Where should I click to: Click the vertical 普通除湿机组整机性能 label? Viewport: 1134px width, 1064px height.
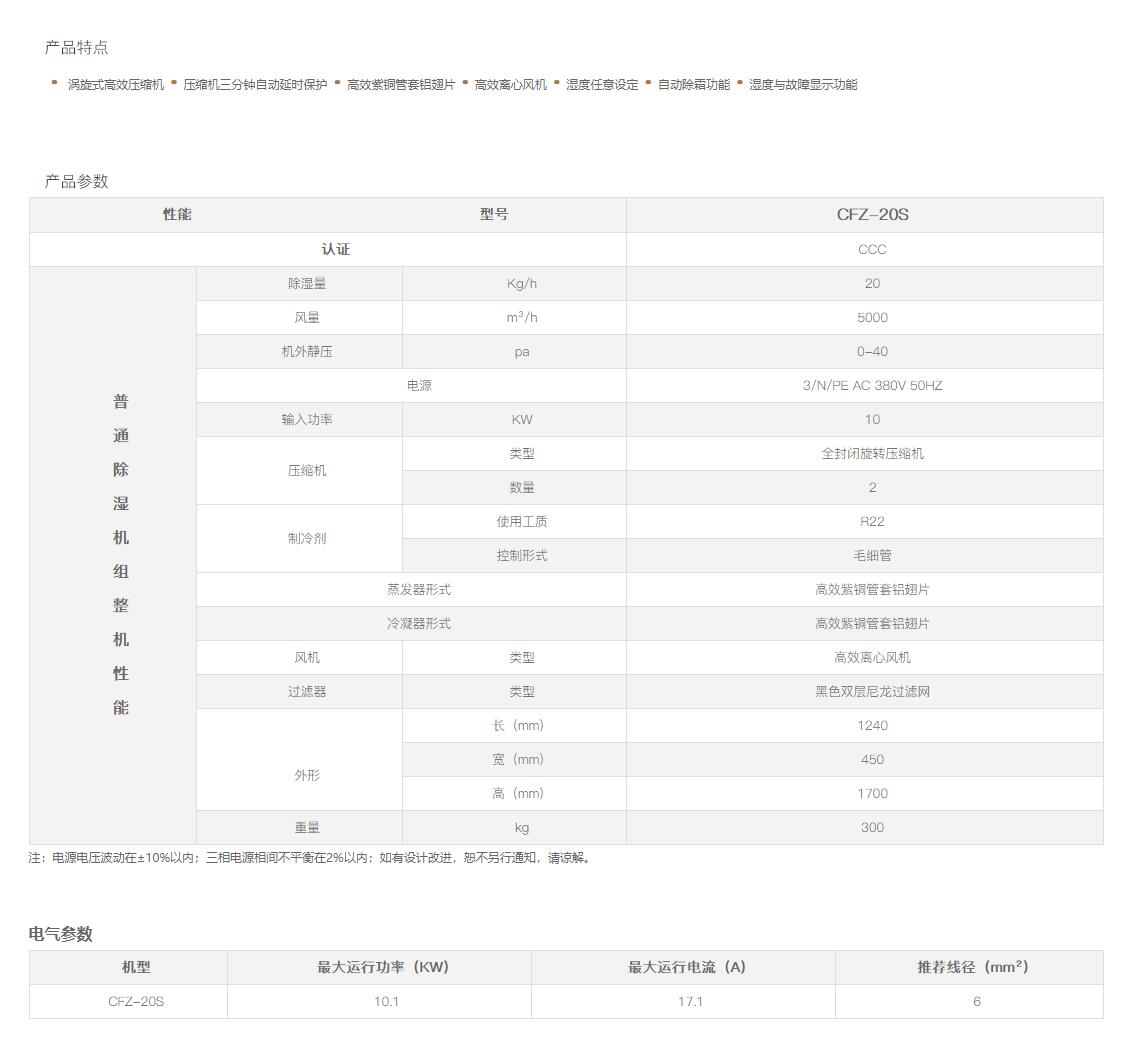point(120,555)
